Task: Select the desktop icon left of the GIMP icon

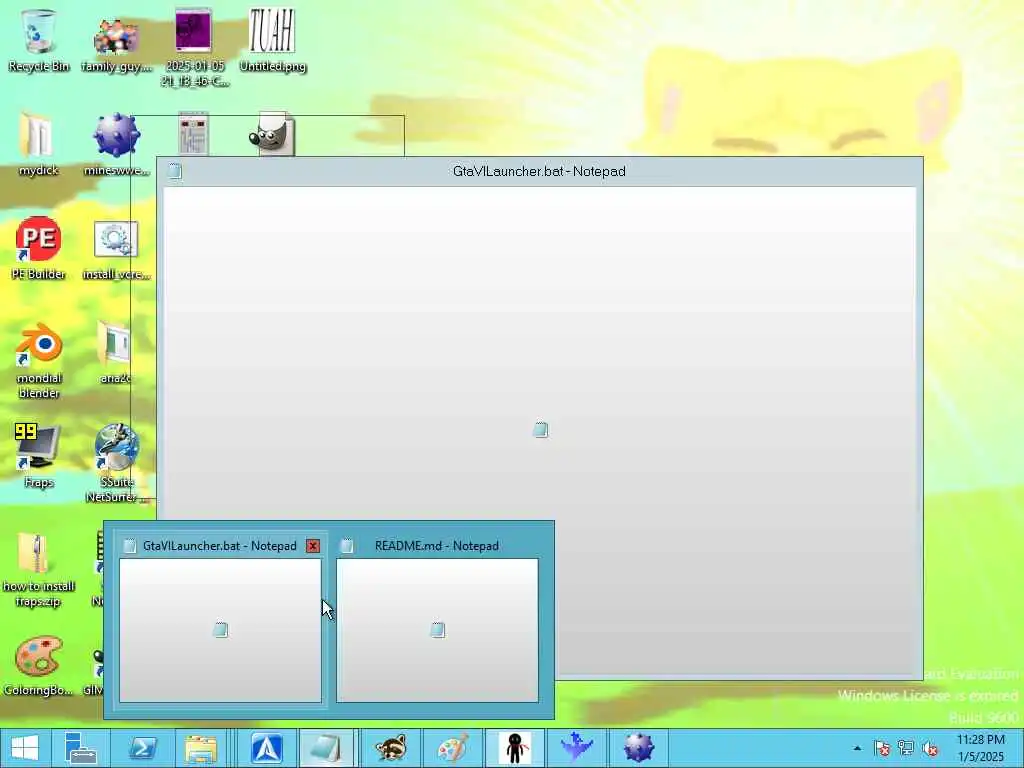Action: (193, 135)
